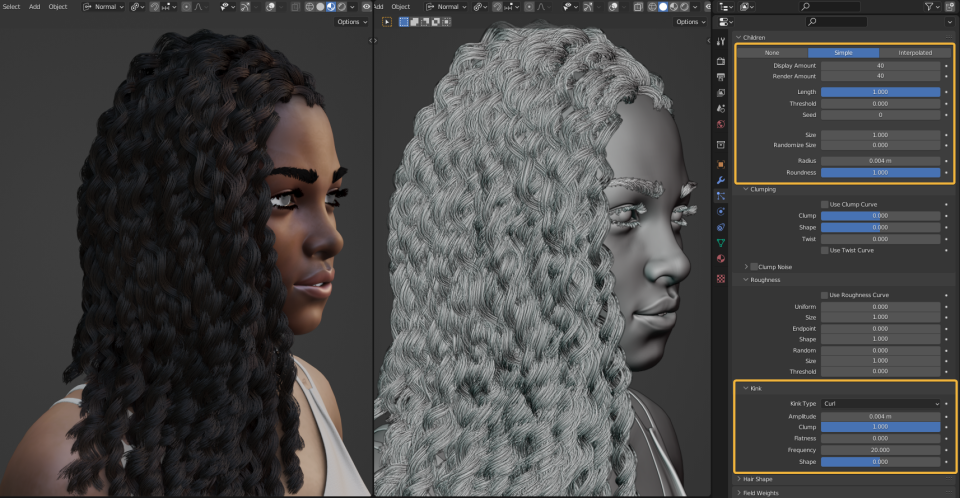Select the Interpolated children tab

point(915,53)
